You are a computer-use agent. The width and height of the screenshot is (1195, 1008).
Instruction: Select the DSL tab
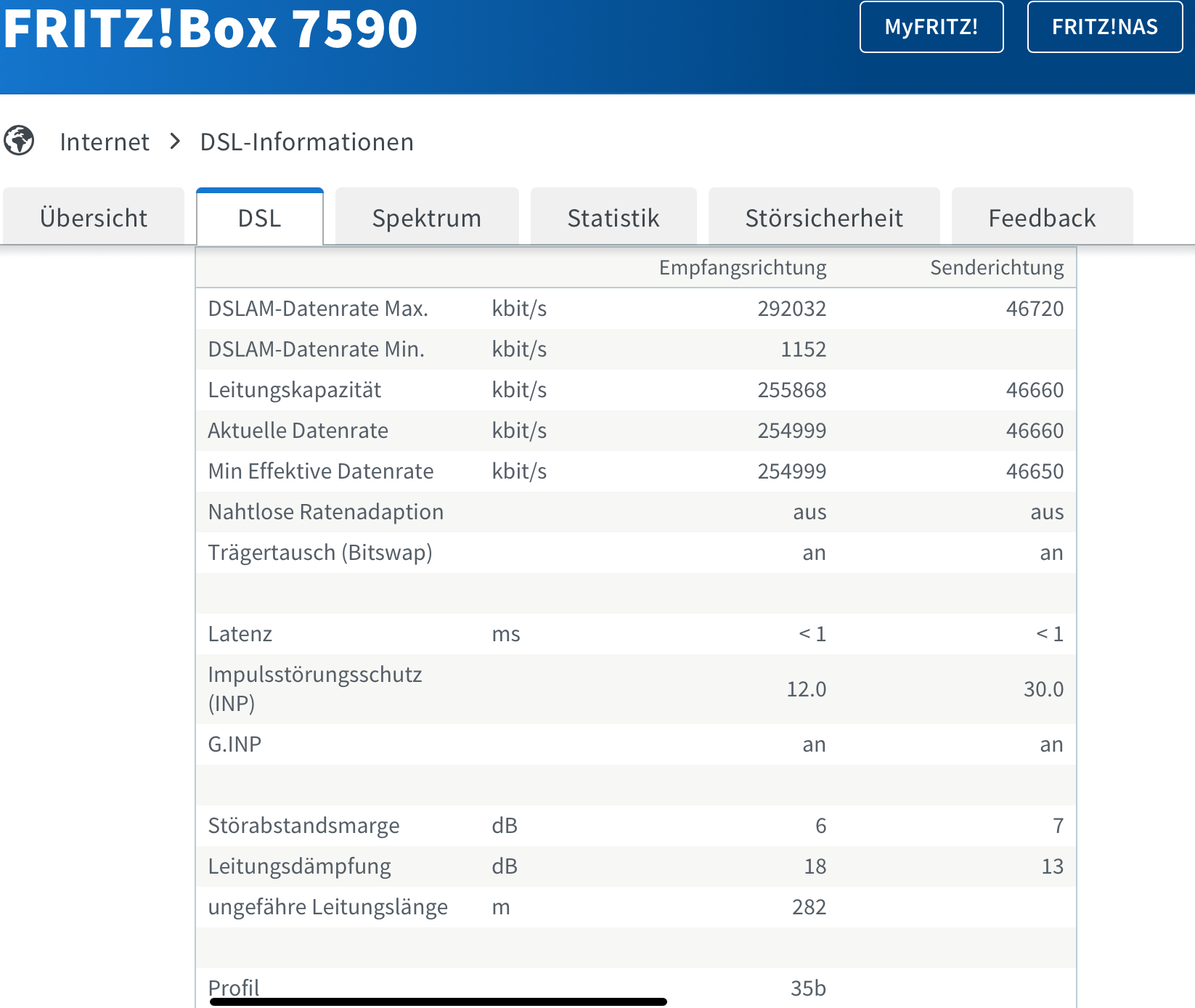[x=260, y=217]
